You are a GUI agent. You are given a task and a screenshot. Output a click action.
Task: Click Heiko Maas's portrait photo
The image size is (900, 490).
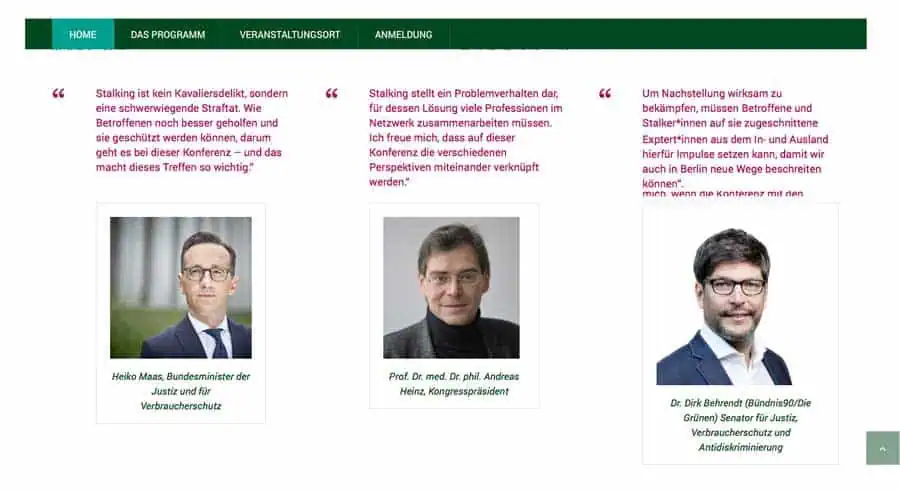pyautogui.click(x=181, y=288)
